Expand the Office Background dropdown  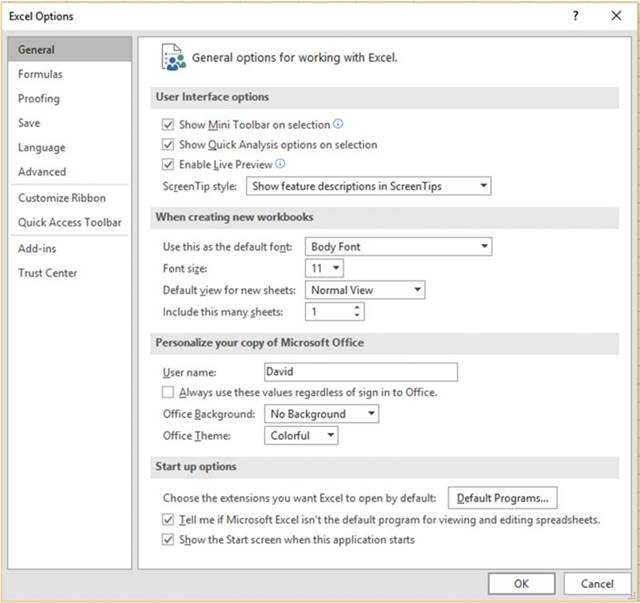coord(321,414)
